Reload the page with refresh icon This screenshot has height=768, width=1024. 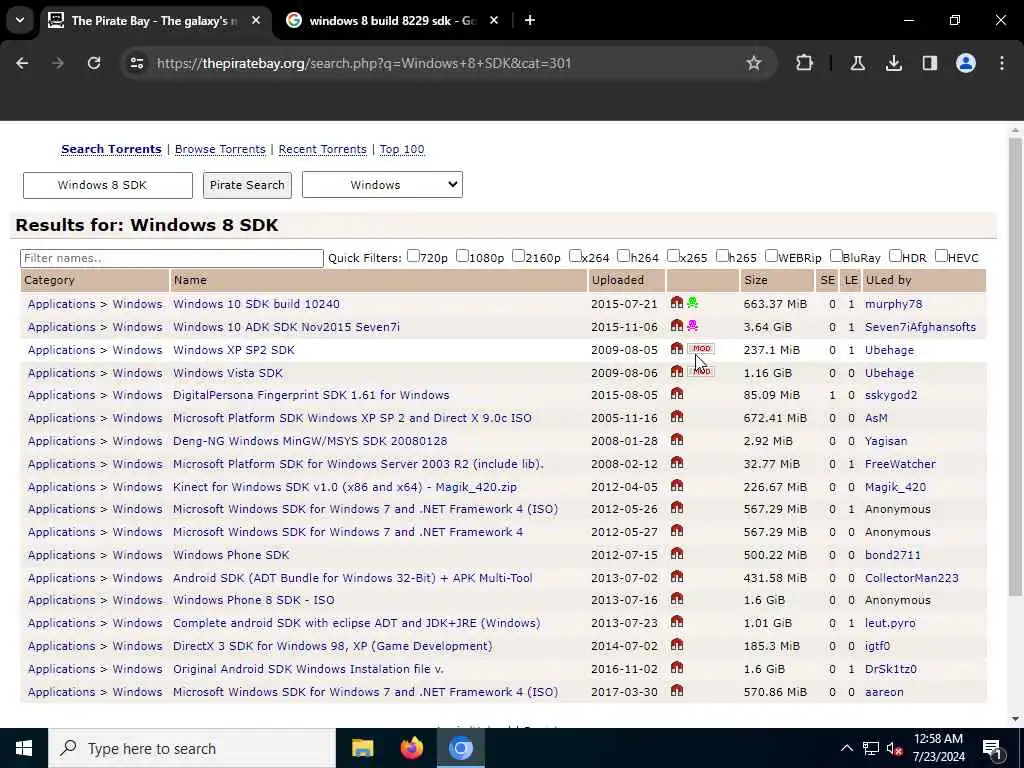coord(94,63)
